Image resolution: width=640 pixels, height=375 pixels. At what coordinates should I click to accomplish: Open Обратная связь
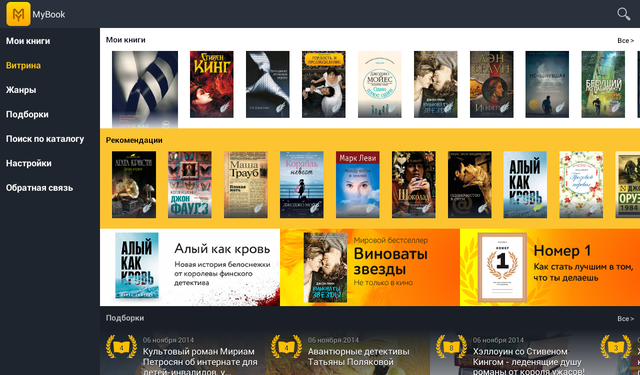click(x=39, y=188)
